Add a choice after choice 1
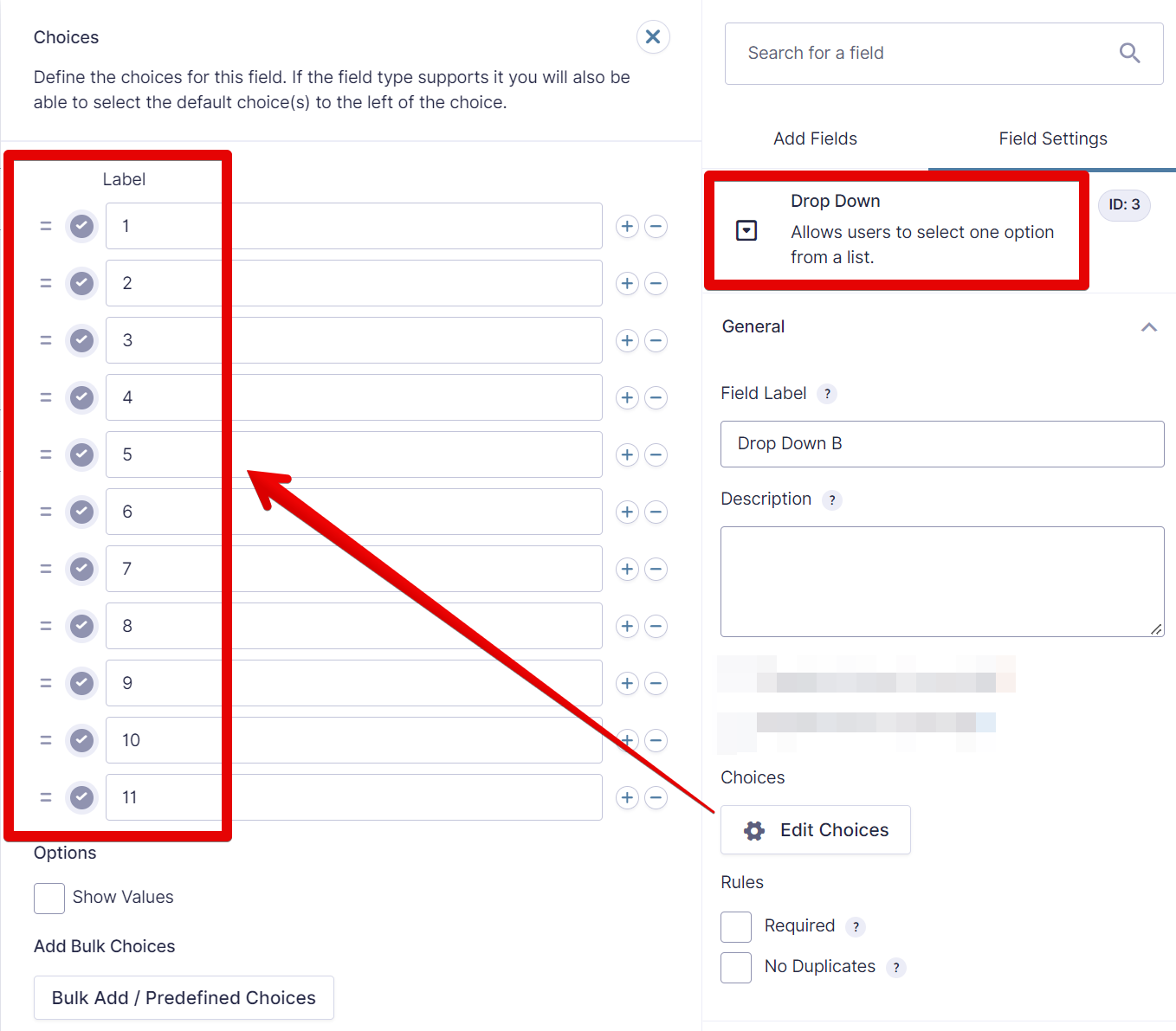 [x=627, y=227]
